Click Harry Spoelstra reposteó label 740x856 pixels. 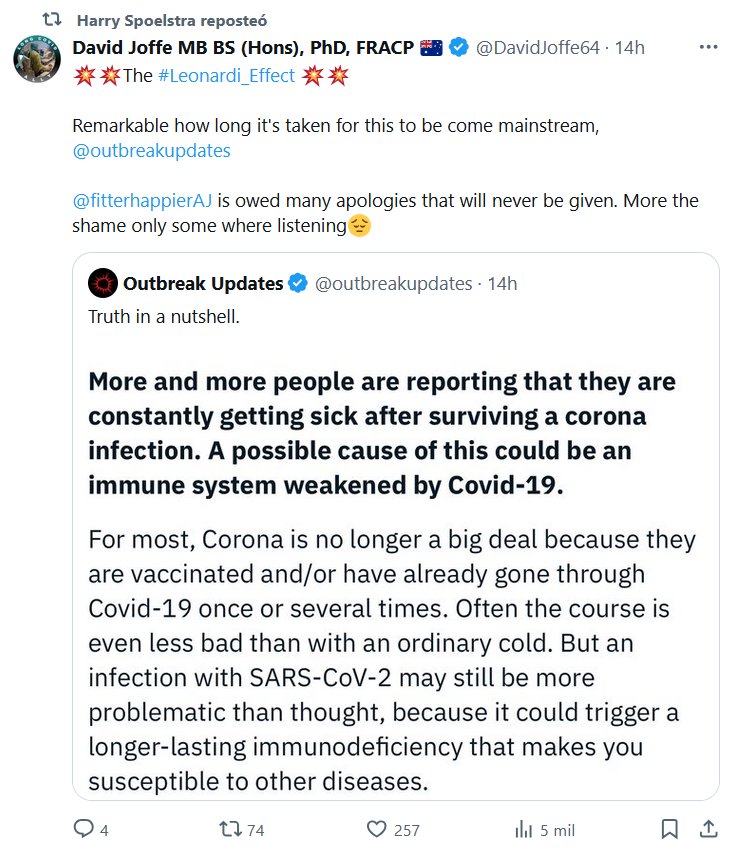172,20
